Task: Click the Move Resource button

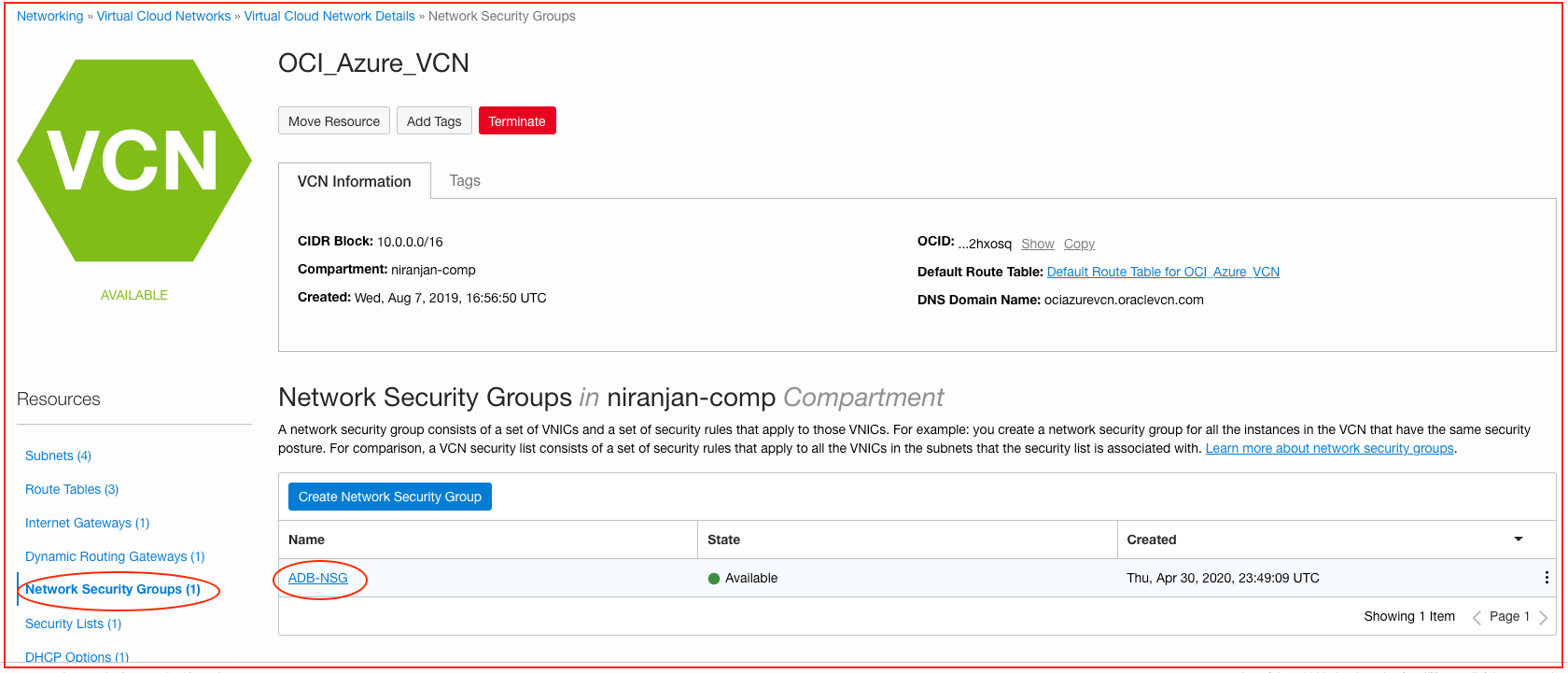Action: 334,121
